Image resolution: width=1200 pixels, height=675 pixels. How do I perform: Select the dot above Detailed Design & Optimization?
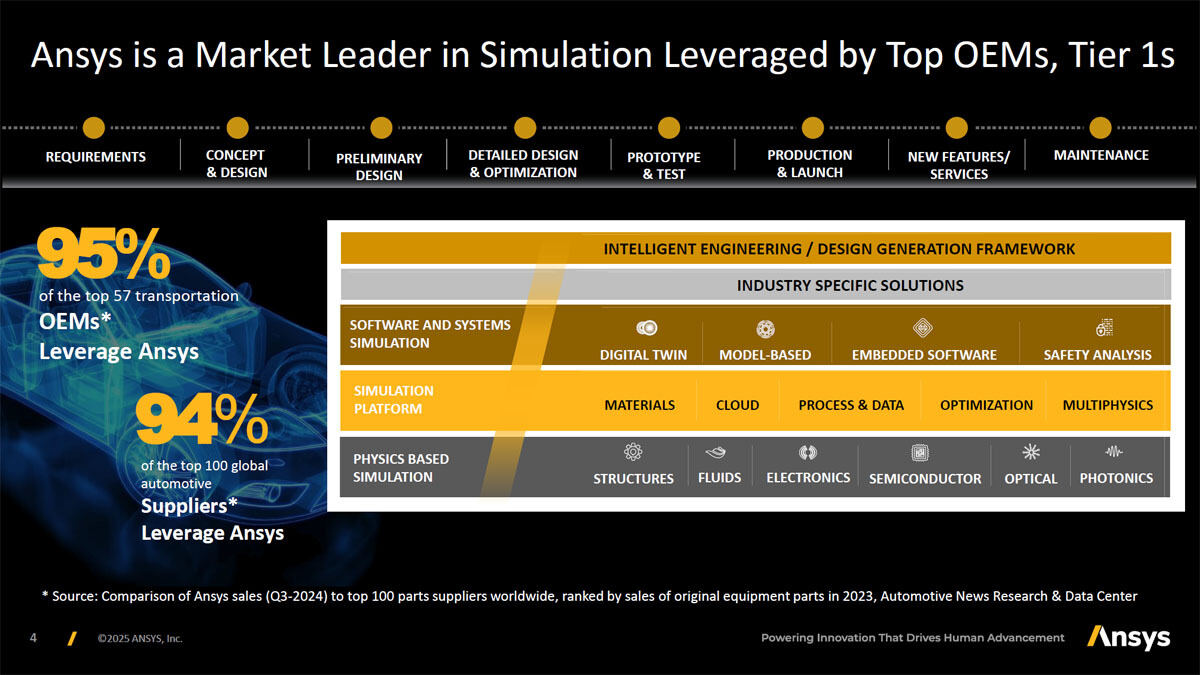pyautogui.click(x=525, y=128)
